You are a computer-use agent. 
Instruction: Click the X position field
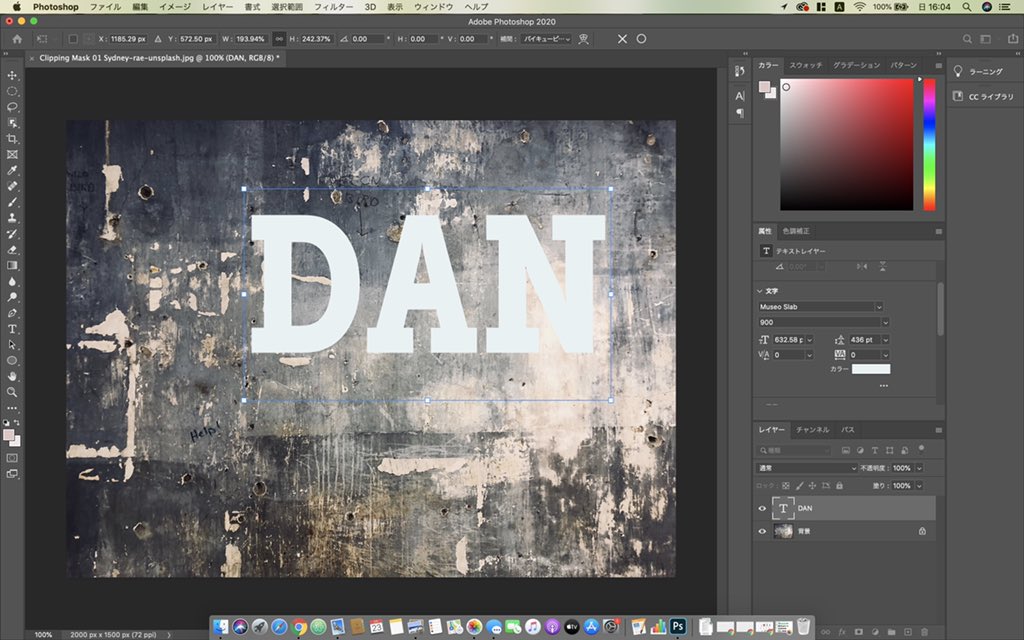[128, 39]
